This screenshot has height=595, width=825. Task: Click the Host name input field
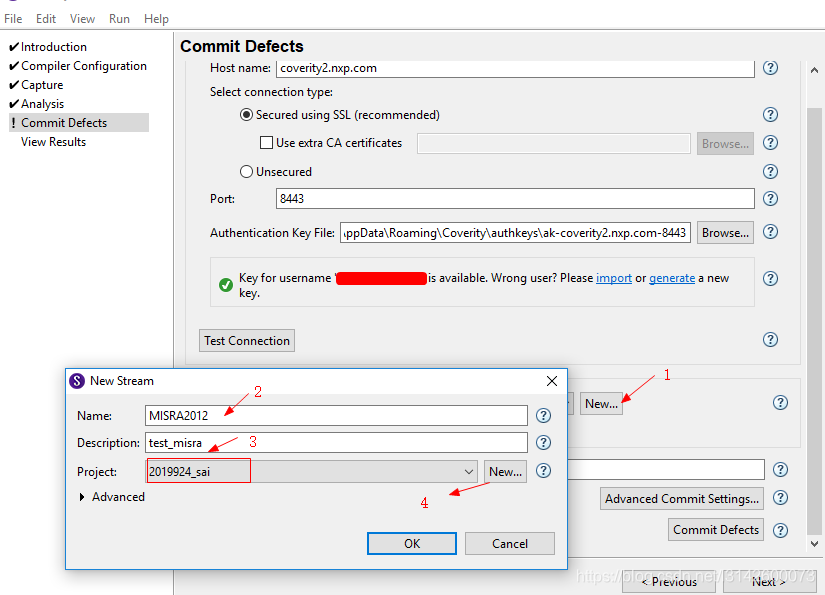(x=515, y=68)
